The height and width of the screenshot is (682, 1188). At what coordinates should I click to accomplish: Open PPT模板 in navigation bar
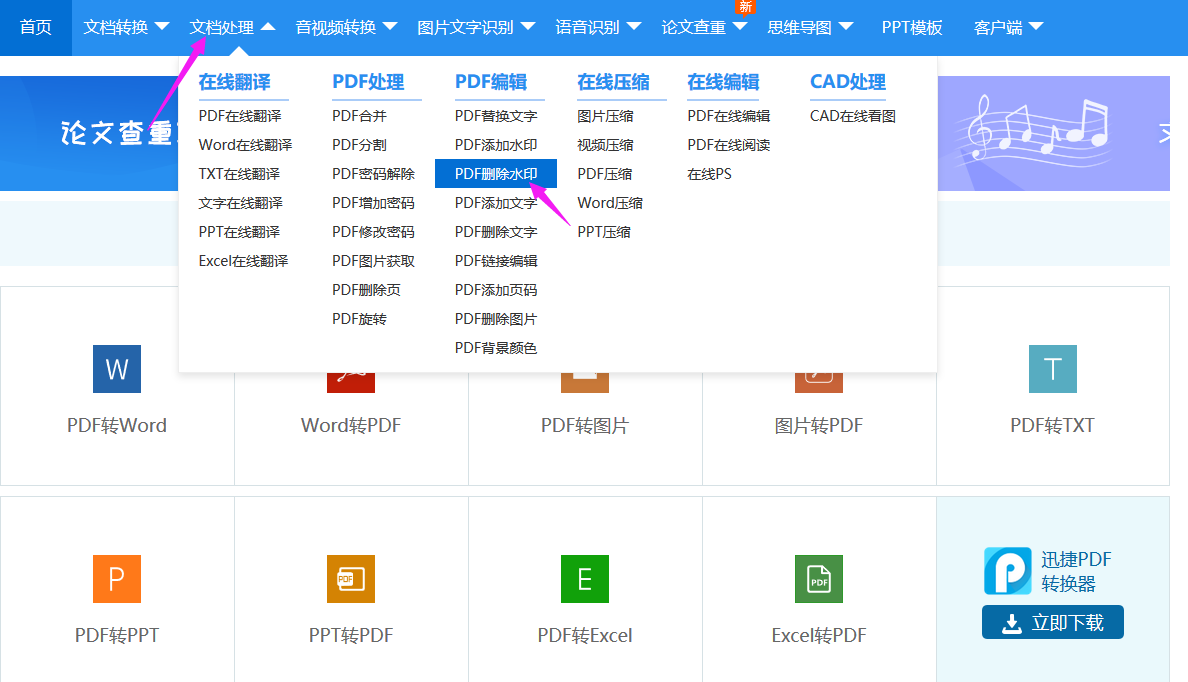tap(912, 27)
